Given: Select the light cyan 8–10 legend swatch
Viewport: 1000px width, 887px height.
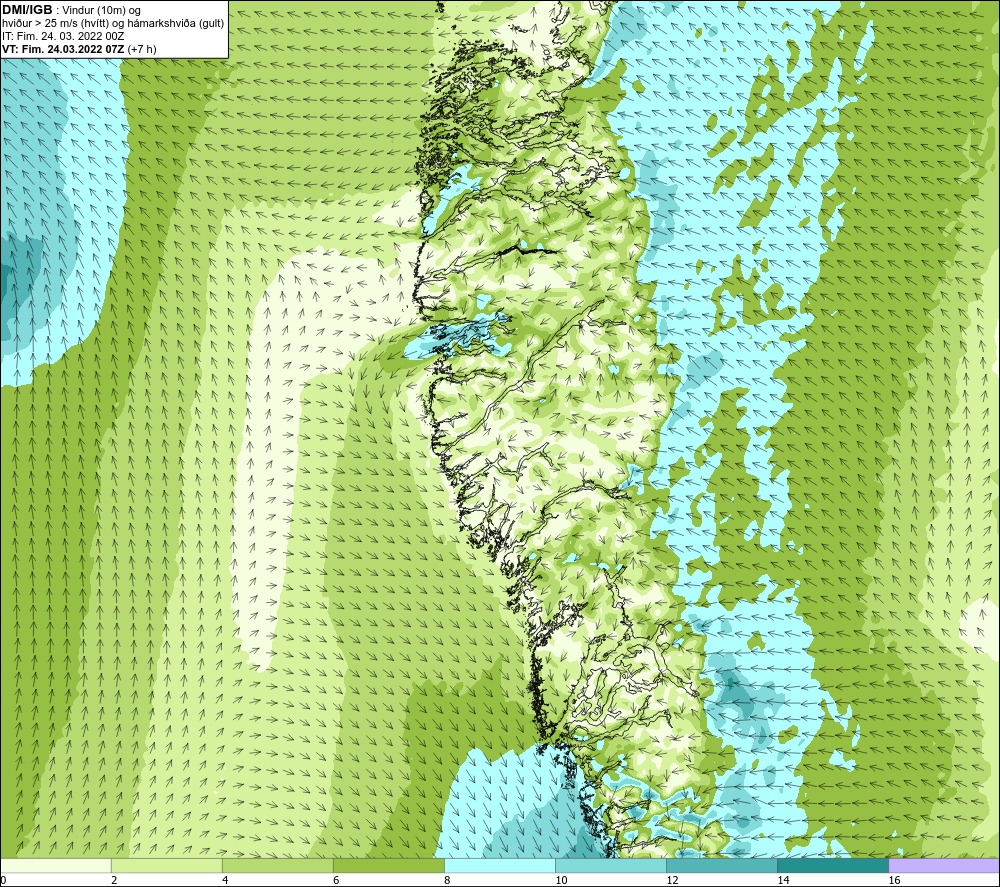Looking at the screenshot, I should point(500,865).
